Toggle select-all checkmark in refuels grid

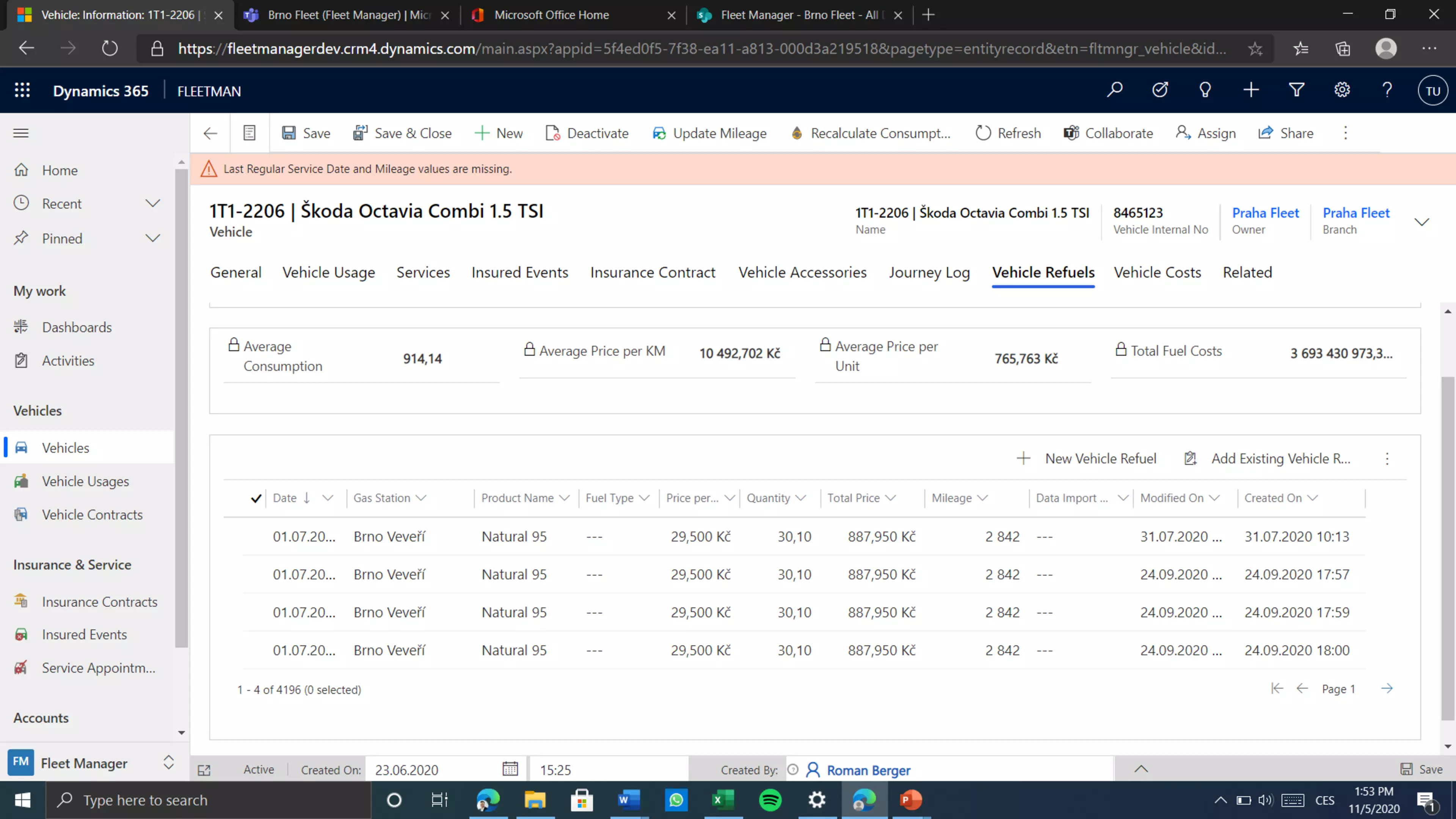tap(256, 499)
